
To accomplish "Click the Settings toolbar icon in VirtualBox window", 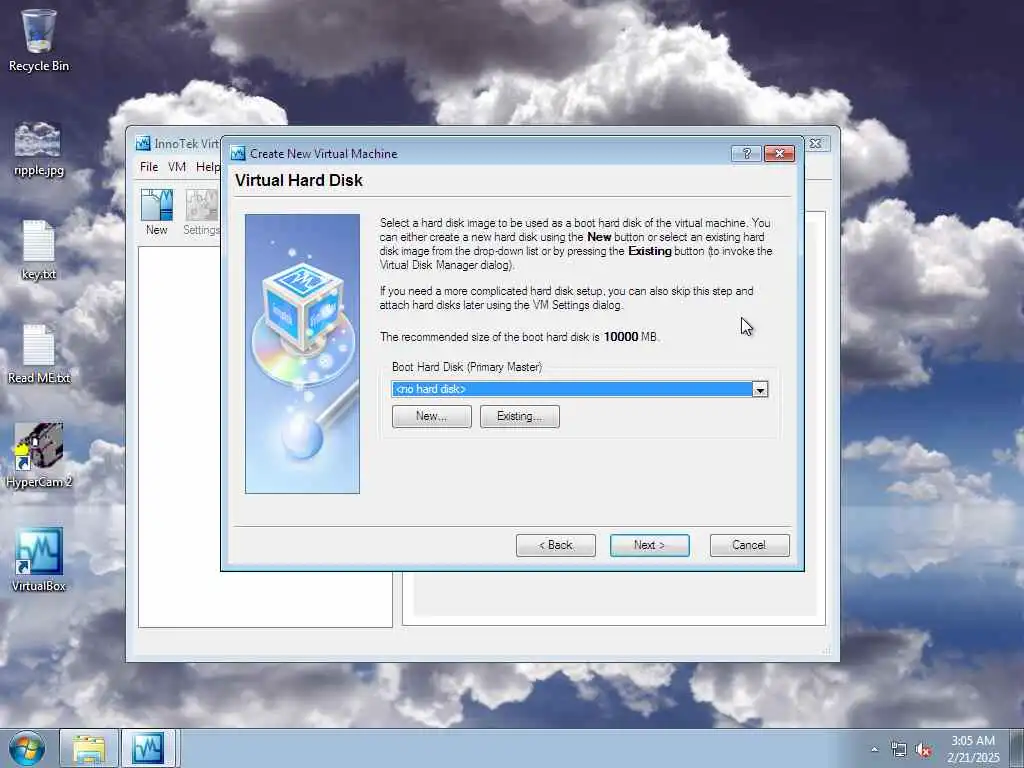I will [x=201, y=212].
